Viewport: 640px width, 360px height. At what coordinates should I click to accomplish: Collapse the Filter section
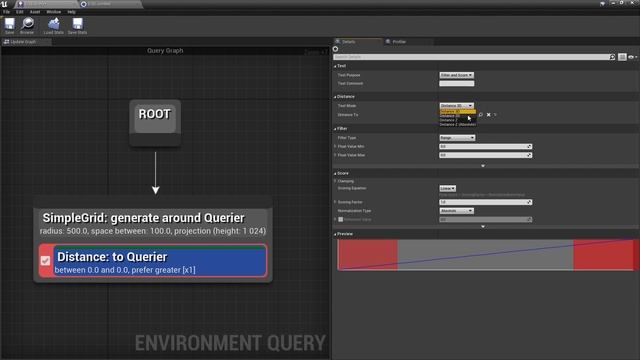(335, 129)
